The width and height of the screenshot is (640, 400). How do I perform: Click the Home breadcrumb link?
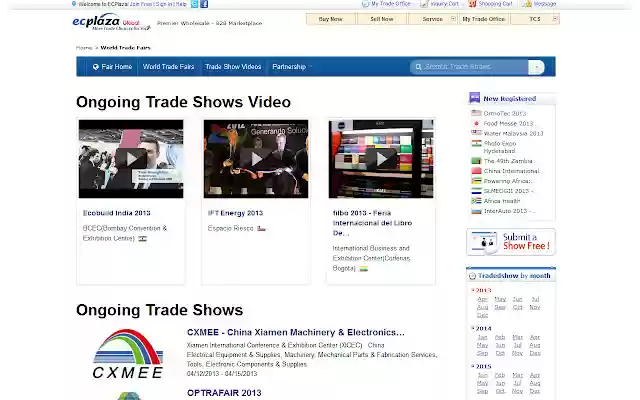click(84, 48)
